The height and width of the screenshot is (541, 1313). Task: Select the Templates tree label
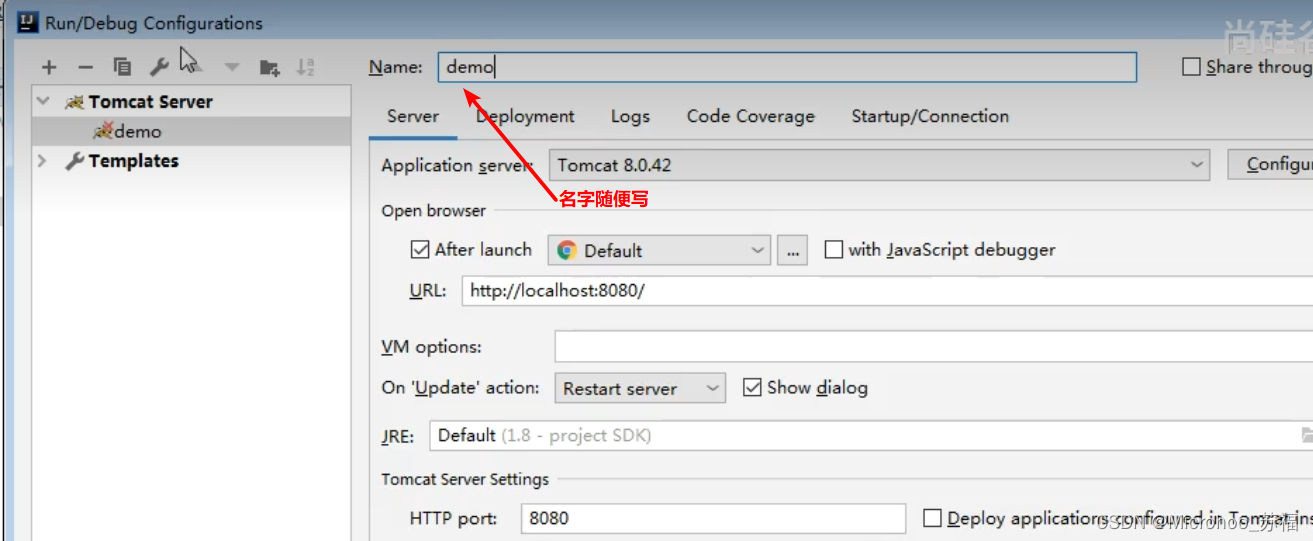133,160
